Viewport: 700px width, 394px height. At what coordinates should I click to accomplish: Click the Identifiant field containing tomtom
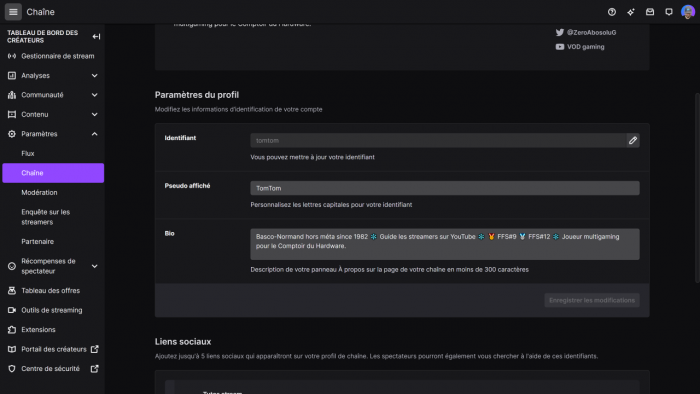click(x=438, y=141)
